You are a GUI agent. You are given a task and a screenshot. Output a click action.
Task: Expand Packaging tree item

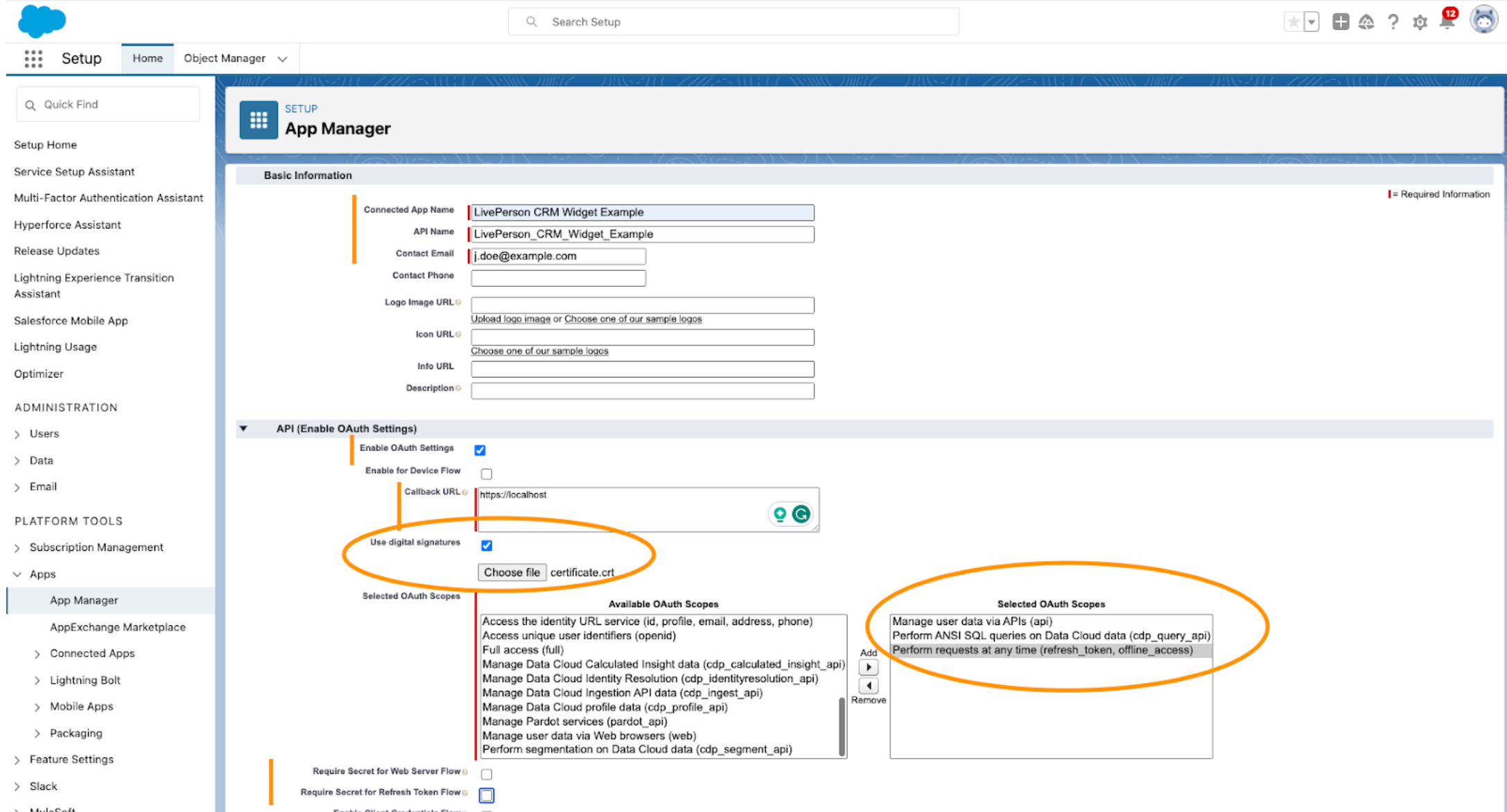(37, 734)
